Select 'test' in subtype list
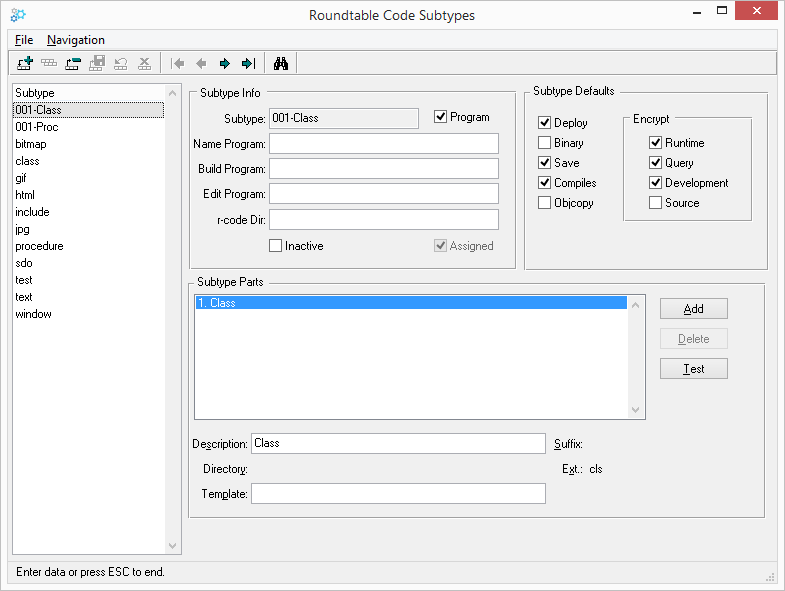 [x=88, y=280]
